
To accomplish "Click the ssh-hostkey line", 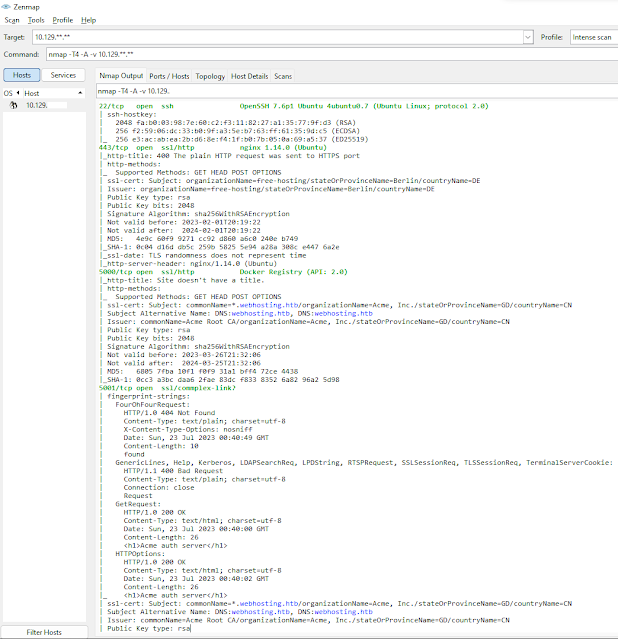I will point(132,115).
